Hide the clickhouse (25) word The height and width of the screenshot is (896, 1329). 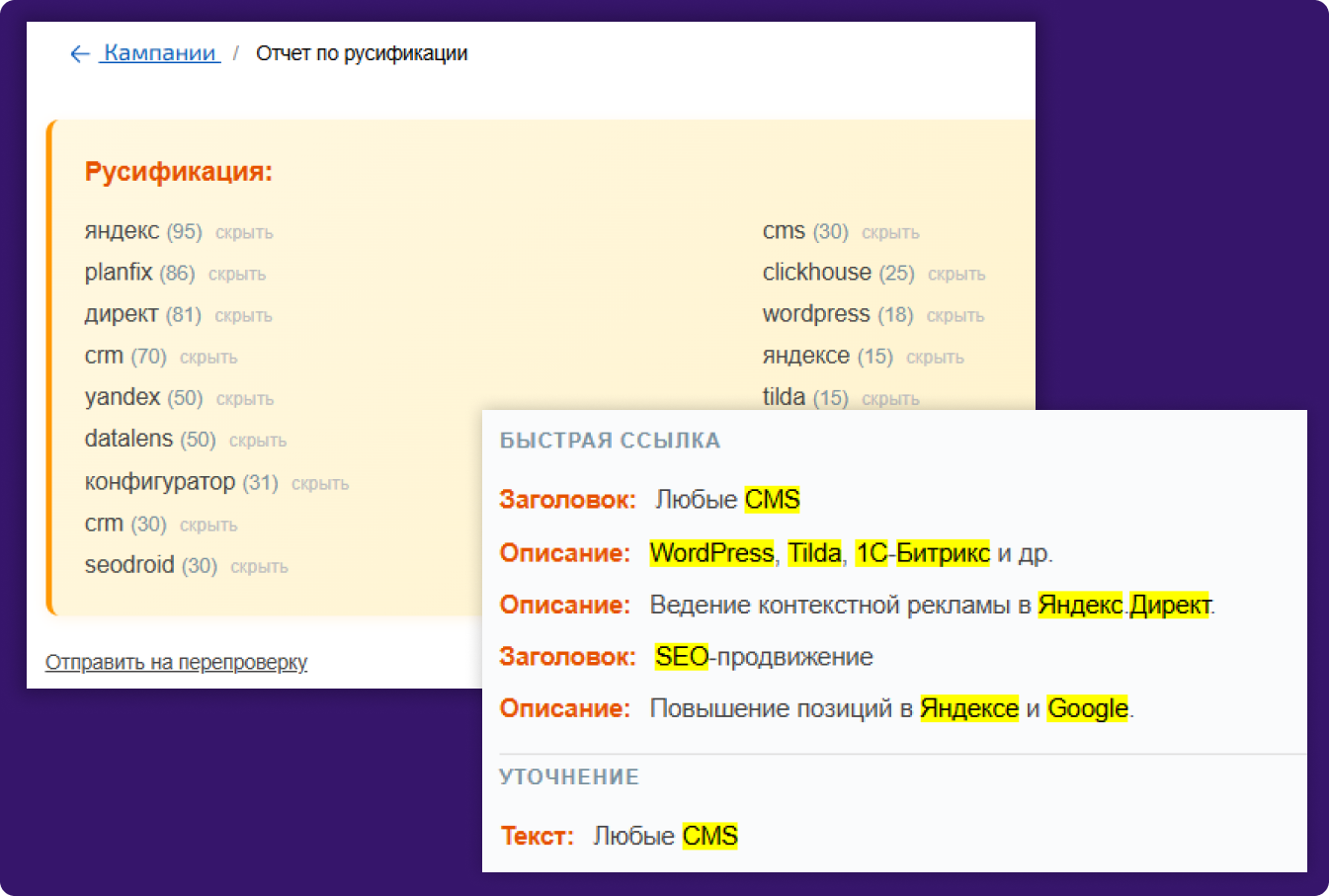pyautogui.click(x=956, y=275)
